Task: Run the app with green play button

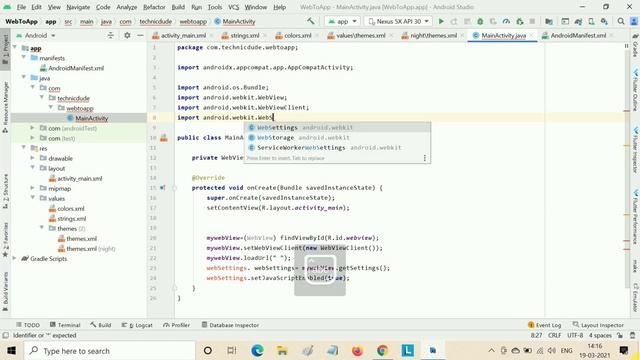Action: (x=441, y=21)
